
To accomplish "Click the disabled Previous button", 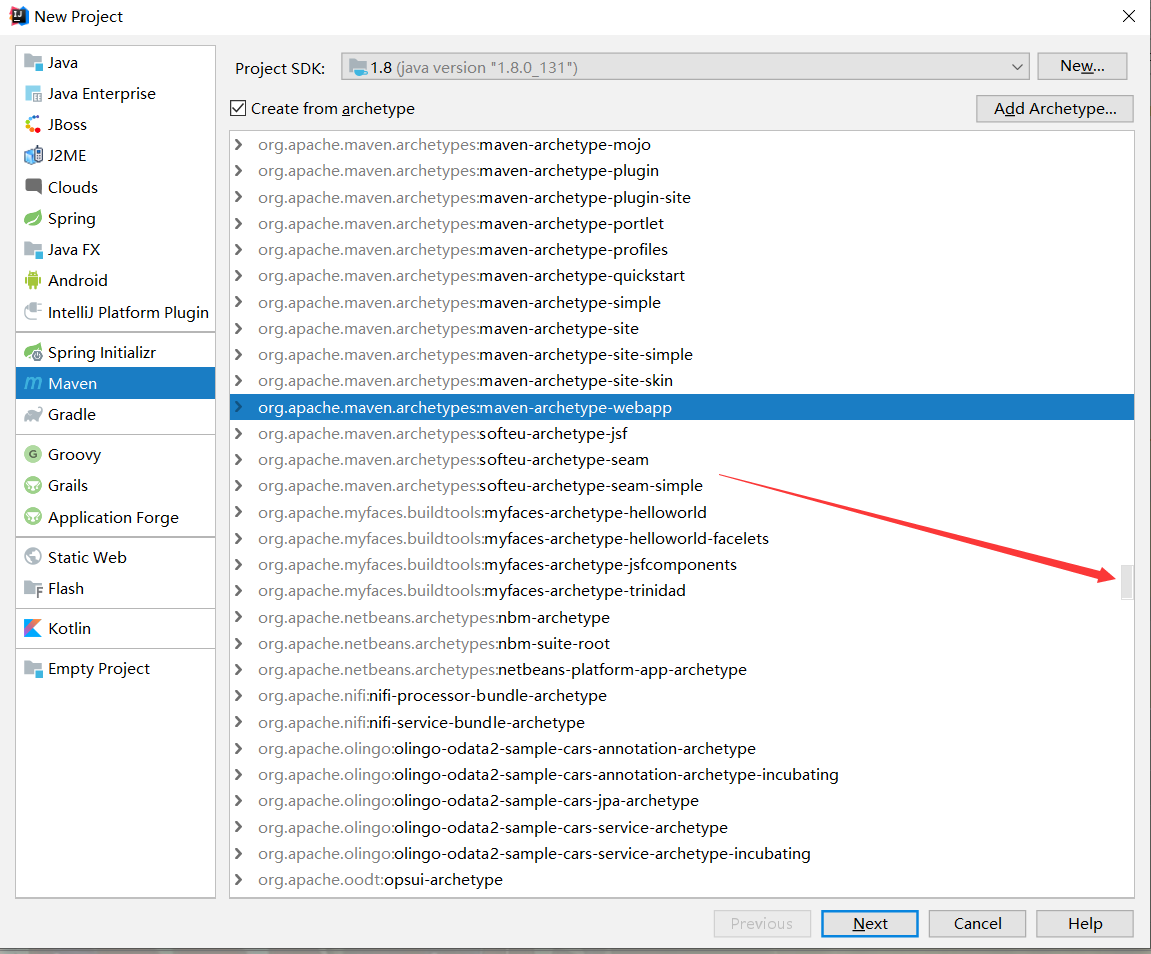I will [762, 923].
